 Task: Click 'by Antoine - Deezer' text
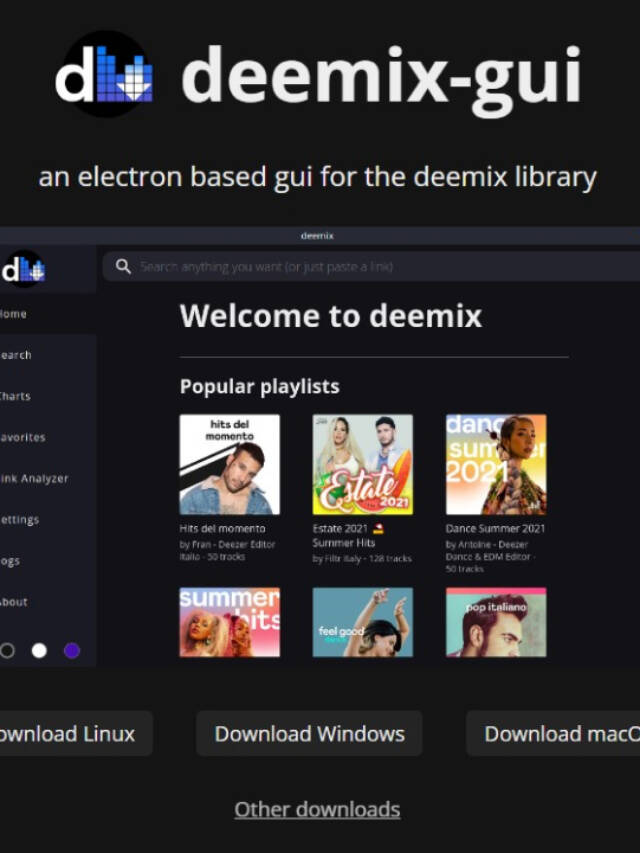click(487, 545)
